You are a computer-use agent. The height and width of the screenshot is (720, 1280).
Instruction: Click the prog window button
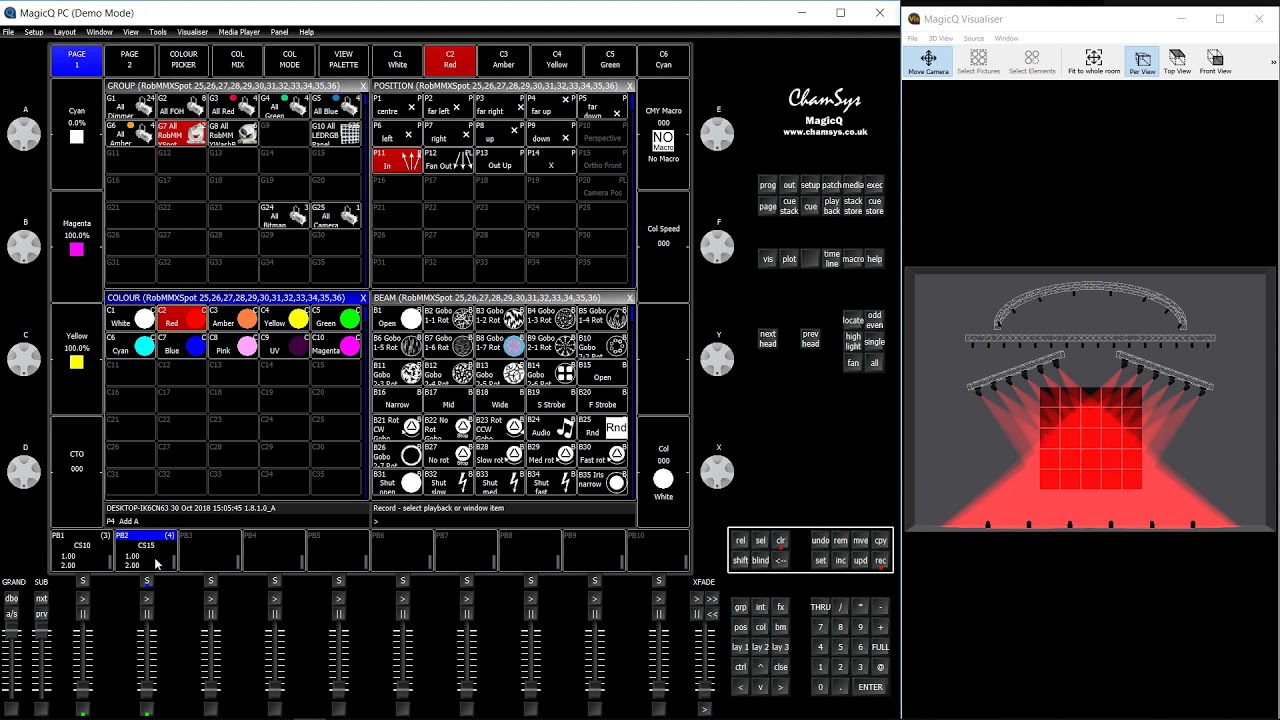click(768, 185)
